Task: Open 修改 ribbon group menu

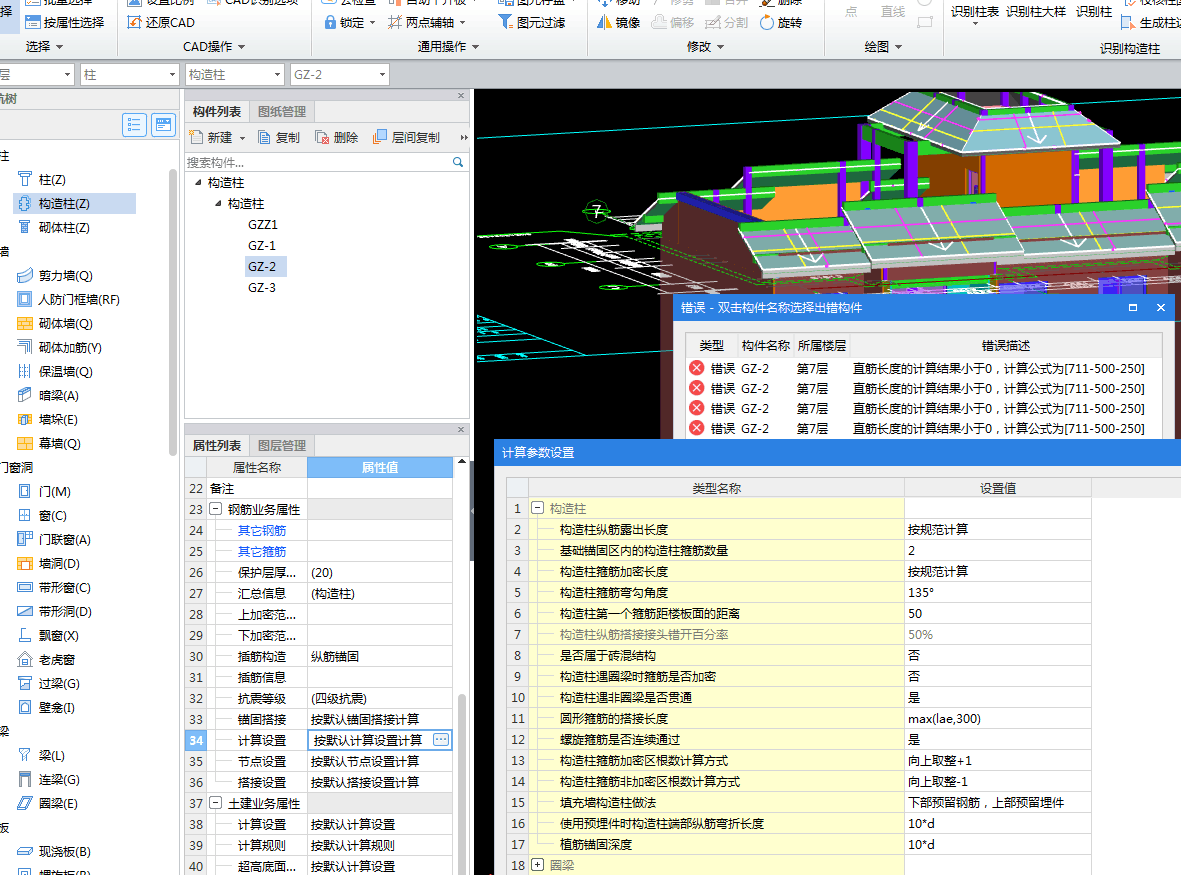Action: (705, 47)
